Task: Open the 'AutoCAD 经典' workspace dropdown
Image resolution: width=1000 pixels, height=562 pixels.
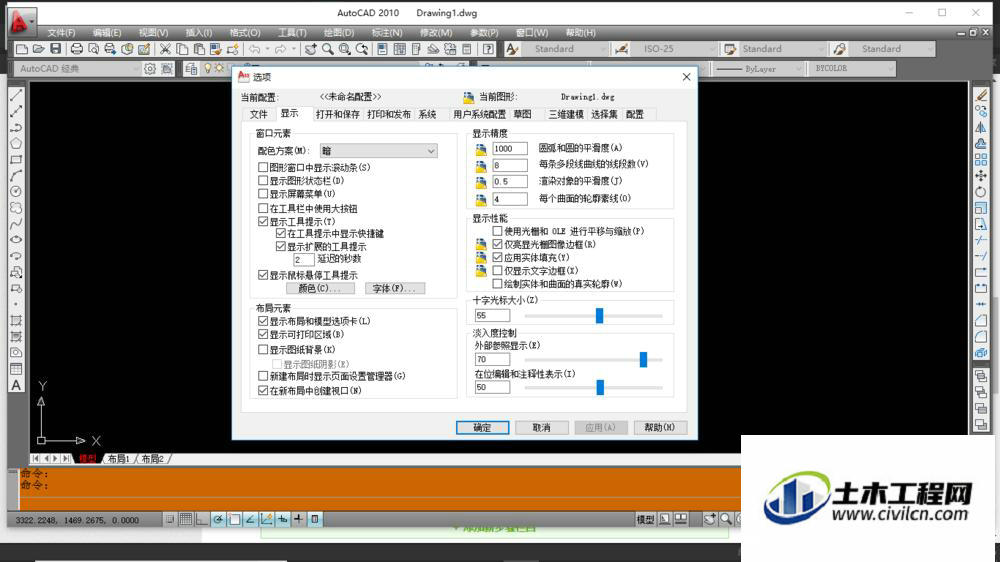Action: click(77, 69)
